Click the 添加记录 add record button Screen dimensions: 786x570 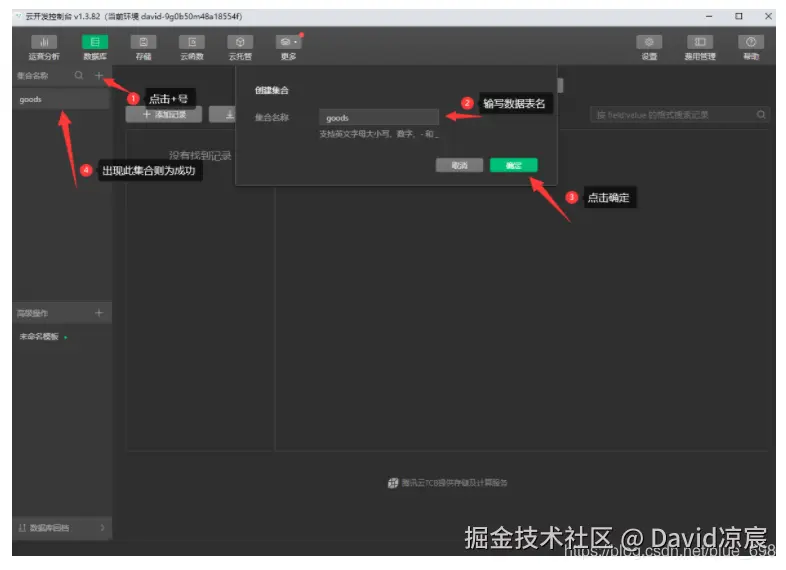coord(164,114)
